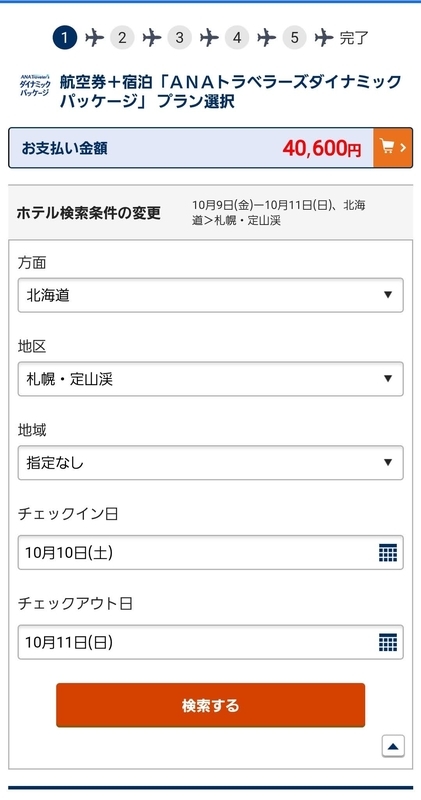Open calendar icon for check-out date

388,642
